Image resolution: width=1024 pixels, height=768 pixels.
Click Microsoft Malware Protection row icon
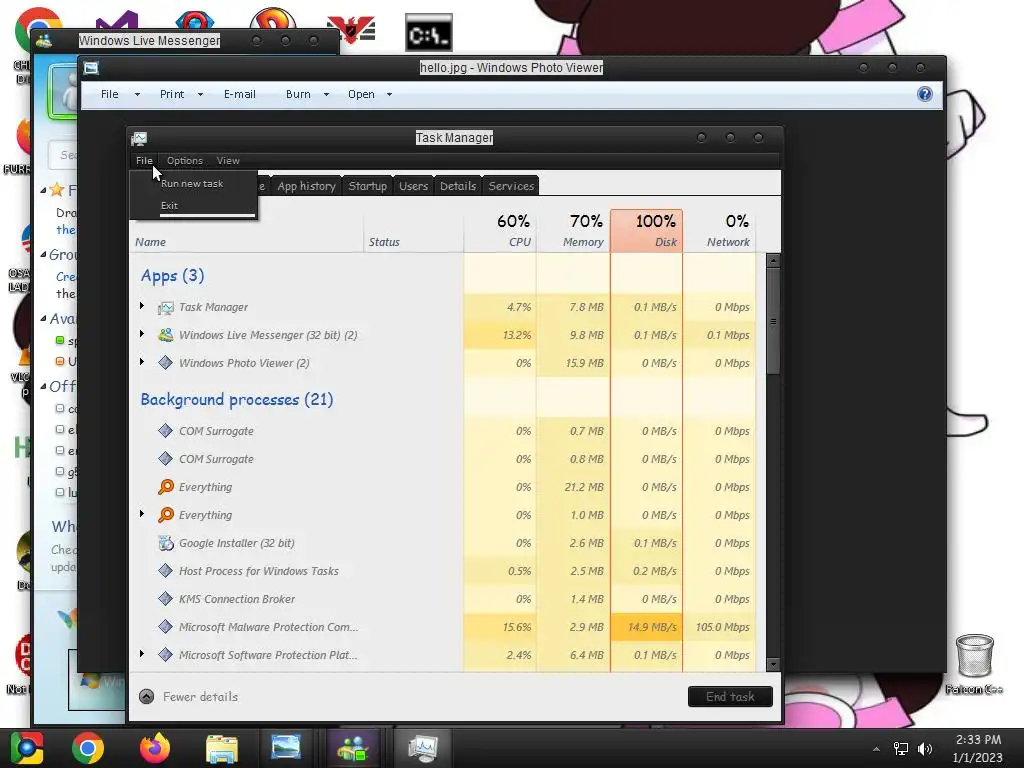(x=166, y=628)
